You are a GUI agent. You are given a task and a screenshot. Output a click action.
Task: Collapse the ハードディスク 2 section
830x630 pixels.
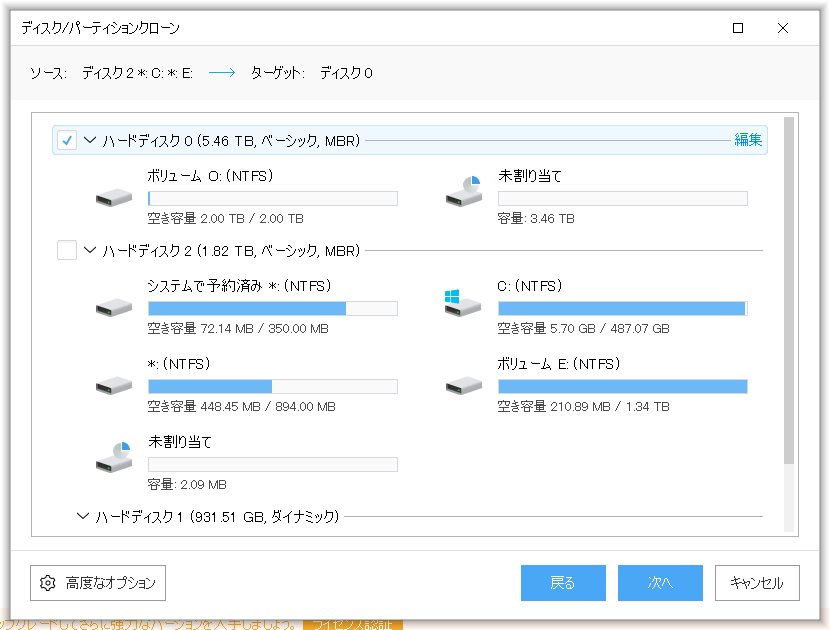coord(88,250)
